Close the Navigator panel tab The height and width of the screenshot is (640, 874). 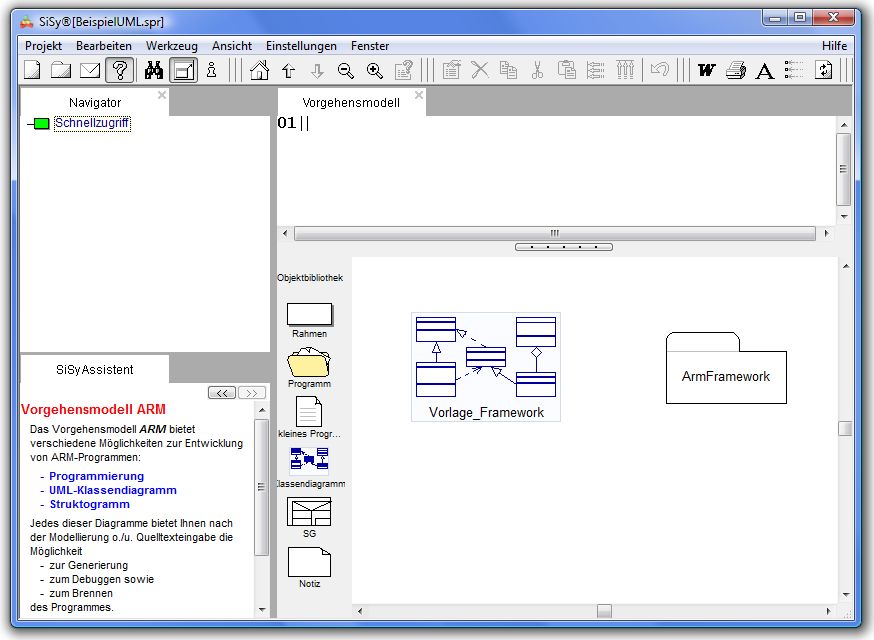(x=162, y=95)
